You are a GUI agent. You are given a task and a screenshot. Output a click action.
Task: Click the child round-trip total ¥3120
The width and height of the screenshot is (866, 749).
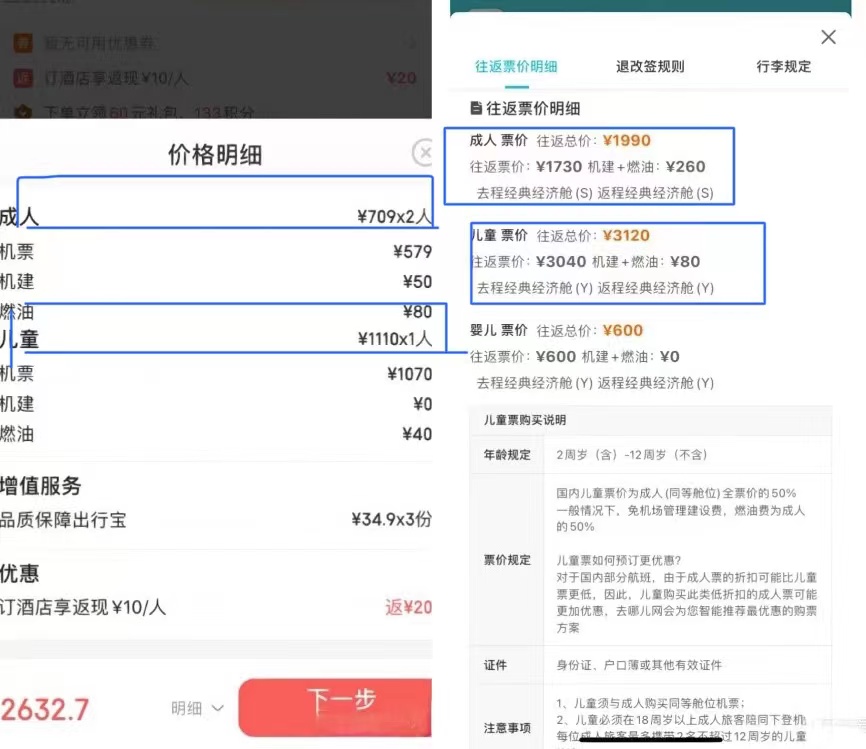point(626,236)
